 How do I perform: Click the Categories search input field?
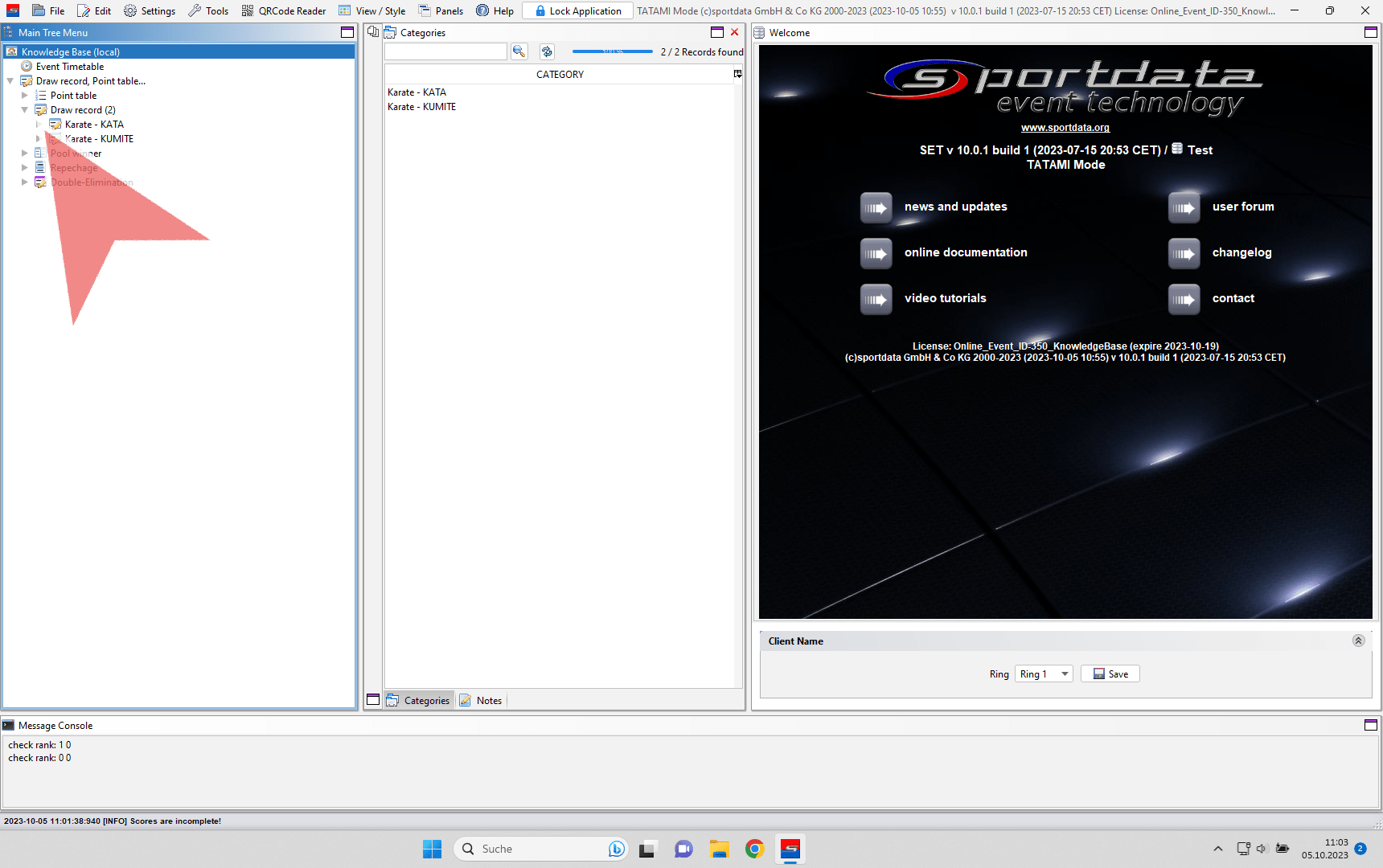(445, 51)
